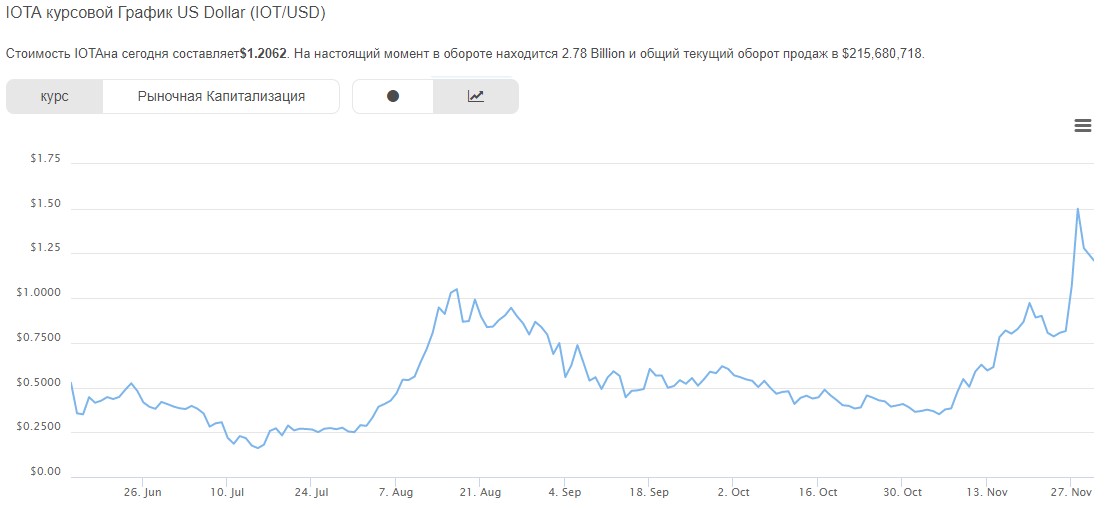This screenshot has width=1107, height=508.
Task: Click the 2. Oct date label
Action: 733,492
